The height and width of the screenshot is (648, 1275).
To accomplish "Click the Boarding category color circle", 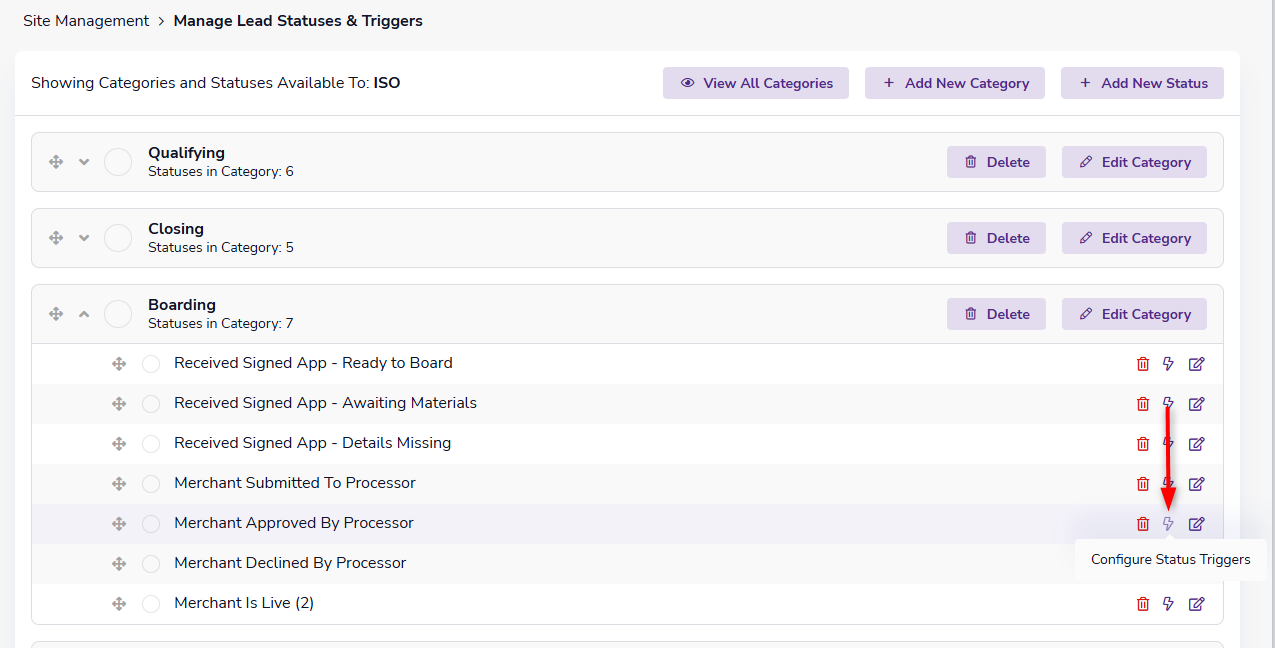I will point(118,314).
